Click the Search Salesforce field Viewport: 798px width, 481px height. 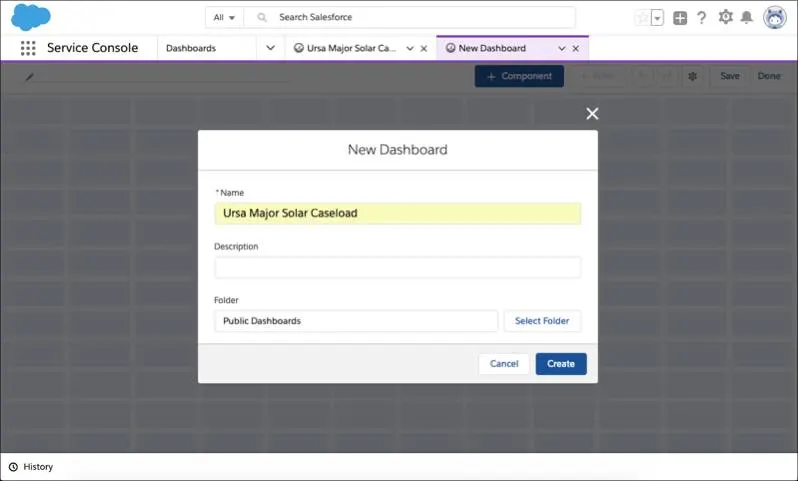409,17
